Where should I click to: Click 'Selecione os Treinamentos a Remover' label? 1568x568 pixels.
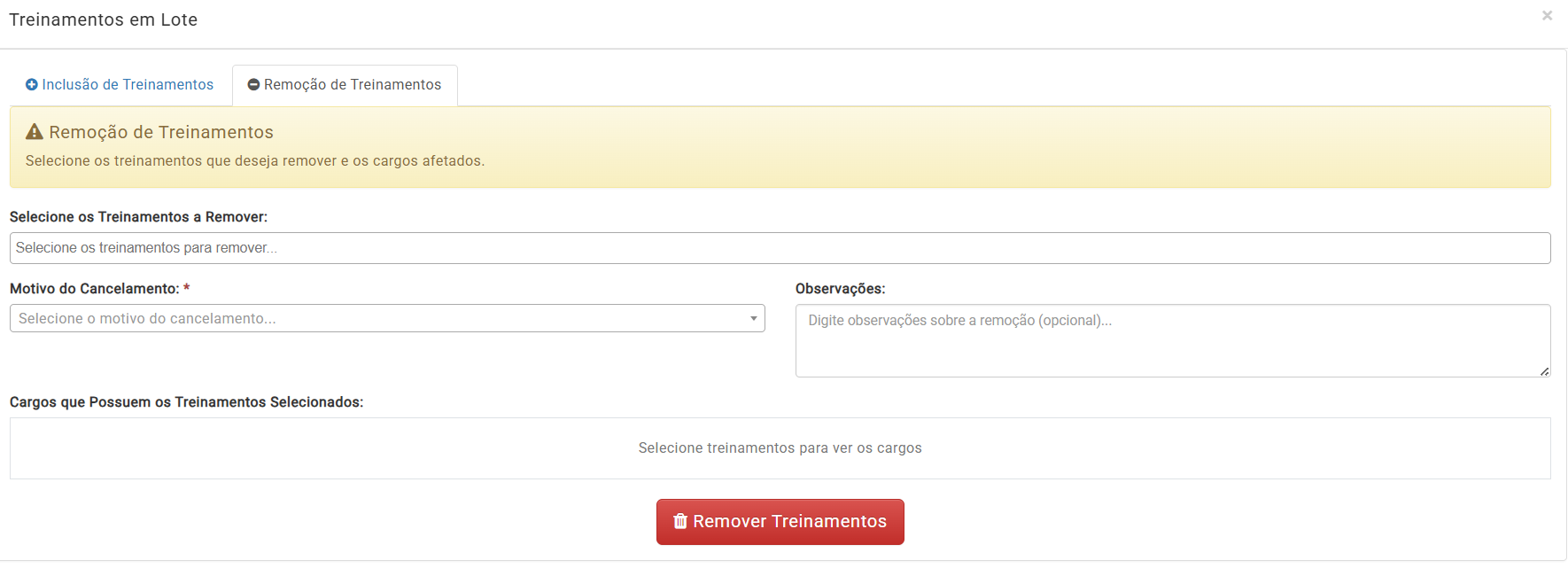(x=138, y=217)
